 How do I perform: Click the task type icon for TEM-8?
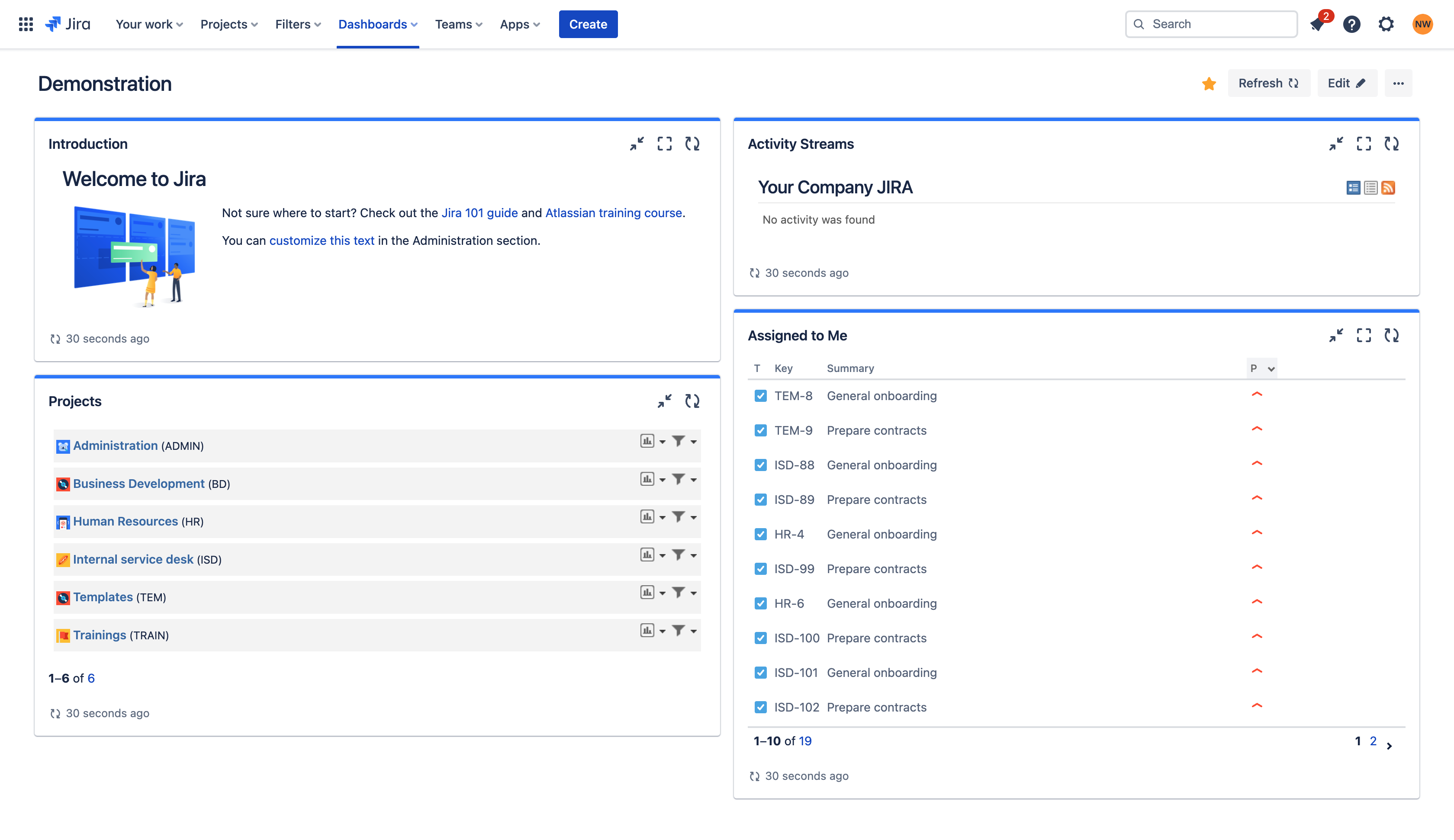point(760,396)
